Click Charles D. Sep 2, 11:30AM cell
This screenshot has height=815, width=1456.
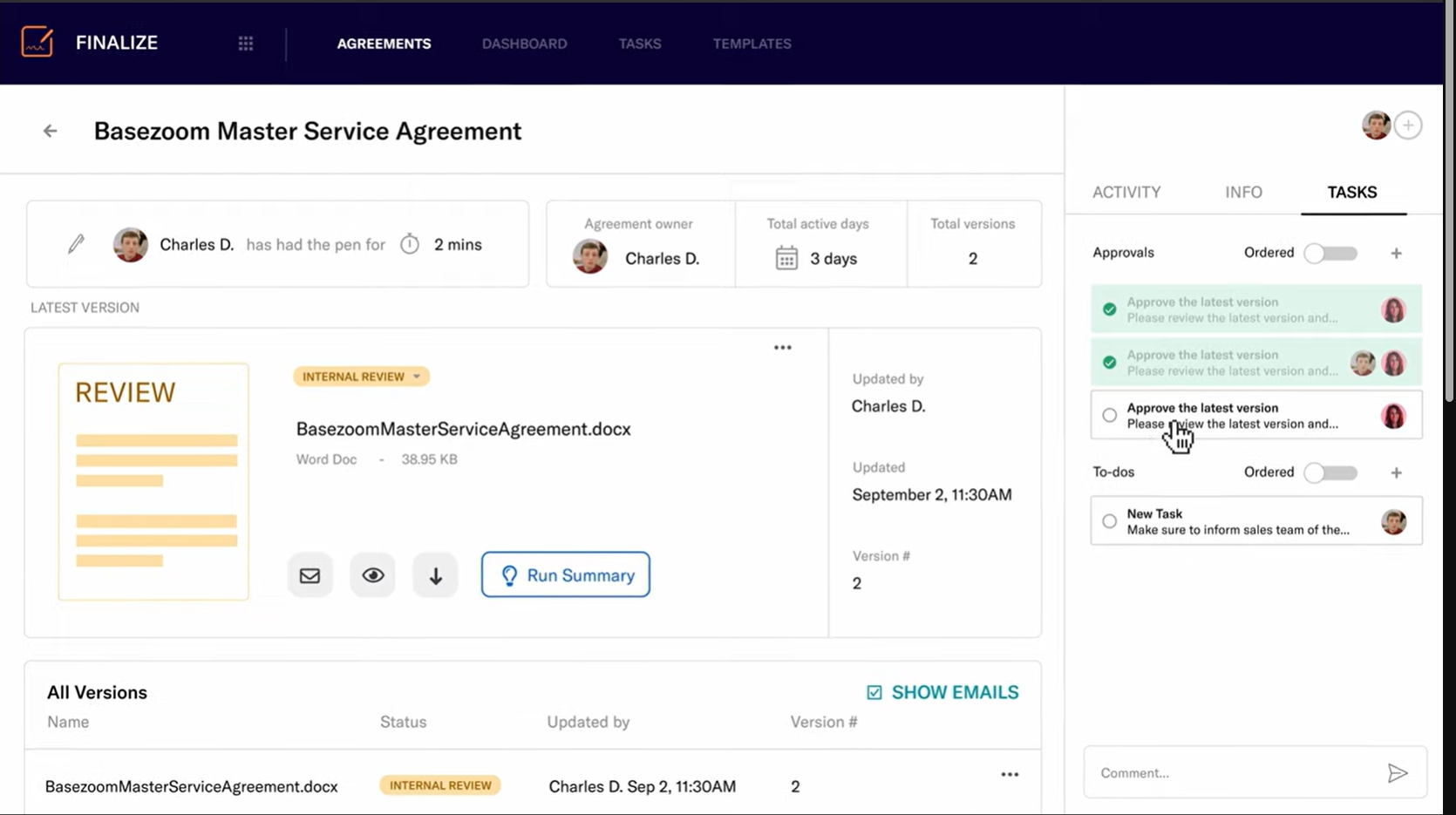pyautogui.click(x=643, y=786)
